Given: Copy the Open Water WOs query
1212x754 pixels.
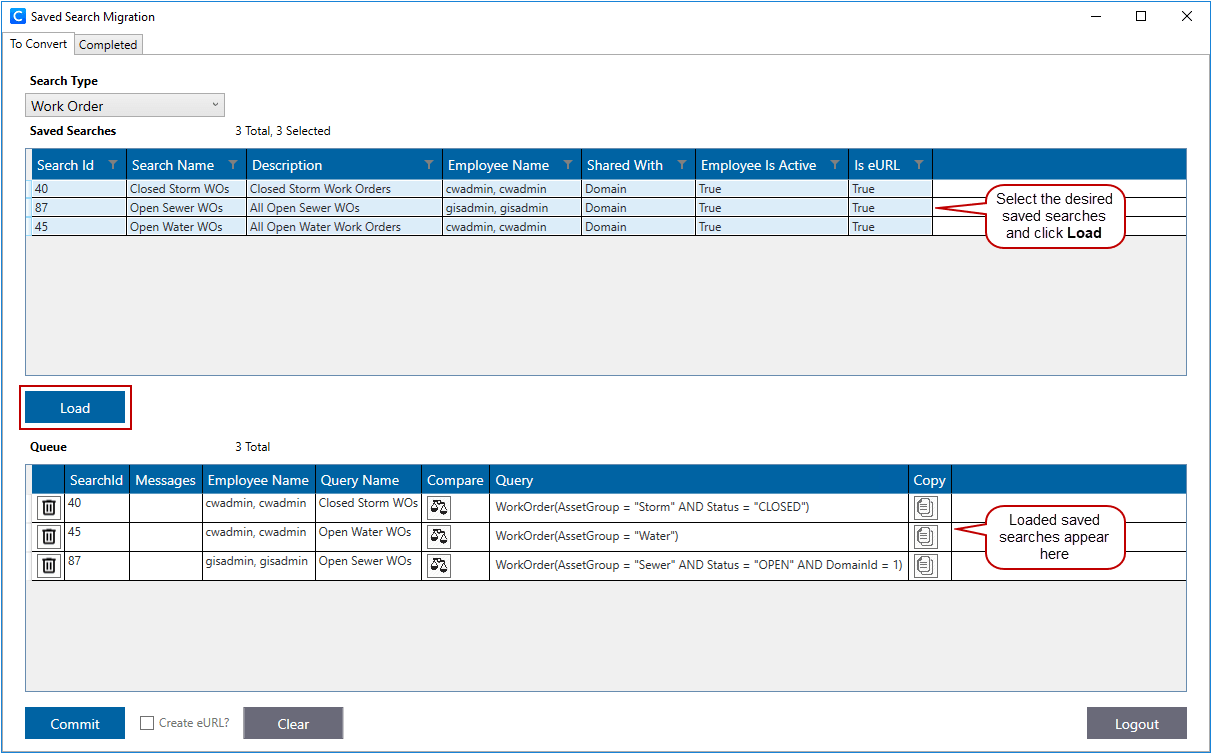Looking at the screenshot, I should coord(926,537).
